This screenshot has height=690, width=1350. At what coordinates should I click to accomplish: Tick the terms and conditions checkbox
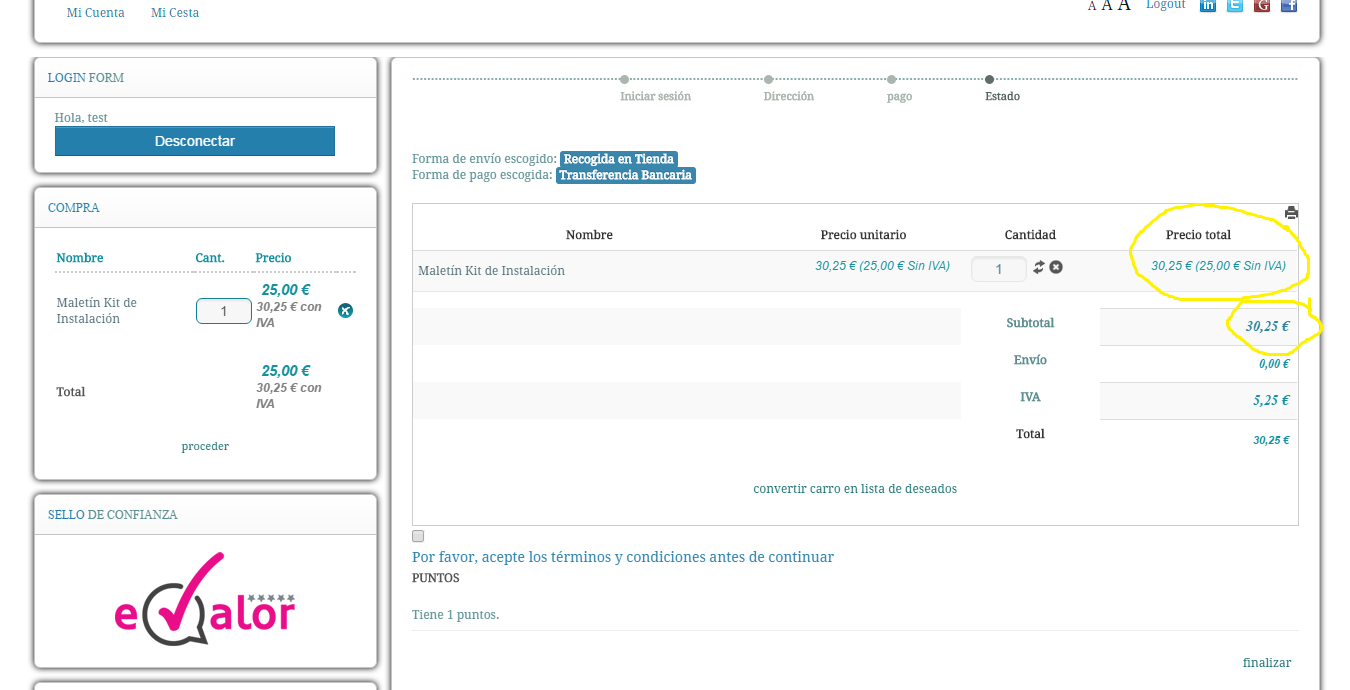pyautogui.click(x=418, y=536)
